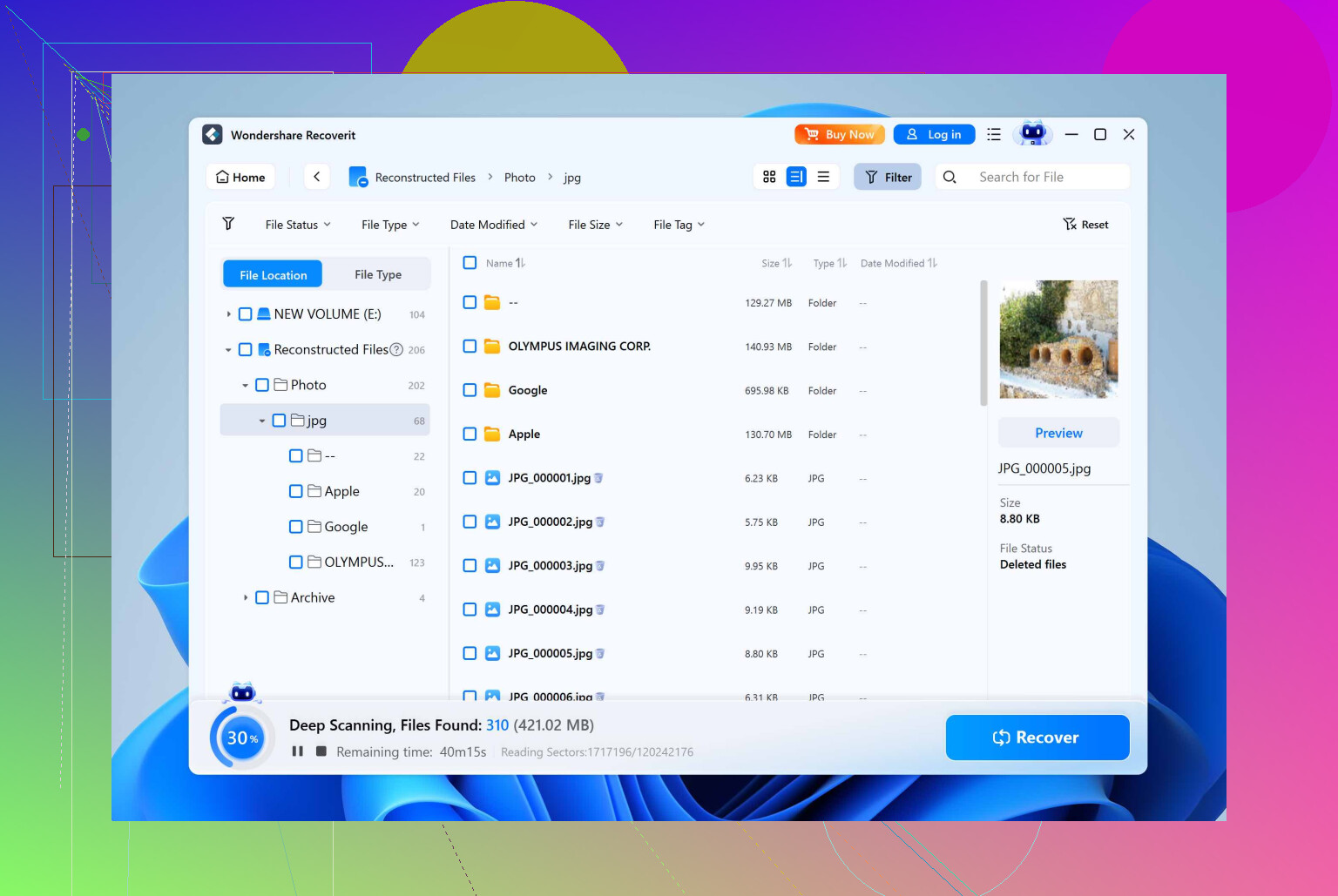Click the Reset filters icon
Image resolution: width=1338 pixels, height=896 pixels.
point(1085,225)
